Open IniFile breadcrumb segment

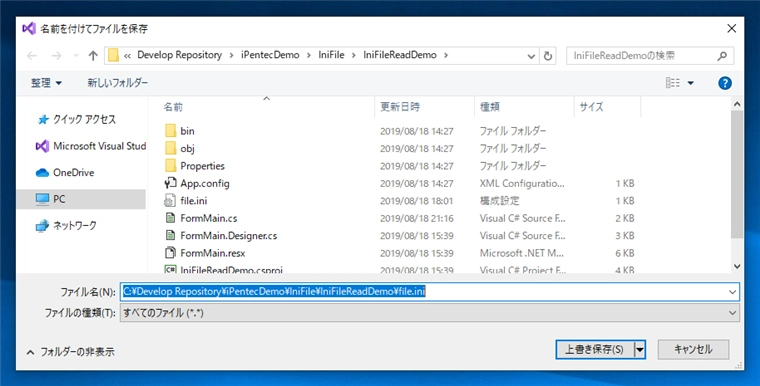(331, 55)
